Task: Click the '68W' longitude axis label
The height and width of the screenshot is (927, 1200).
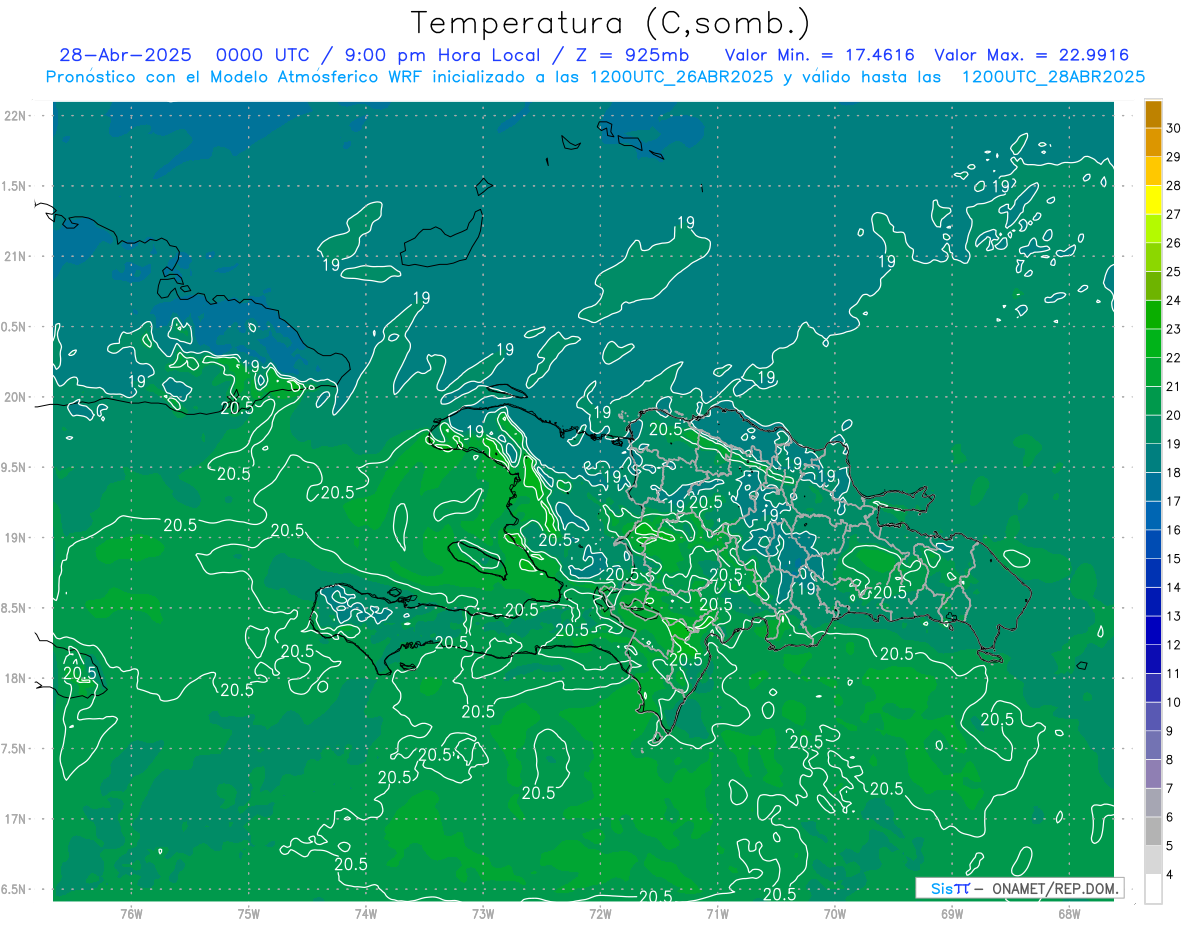Action: pyautogui.click(x=1069, y=913)
